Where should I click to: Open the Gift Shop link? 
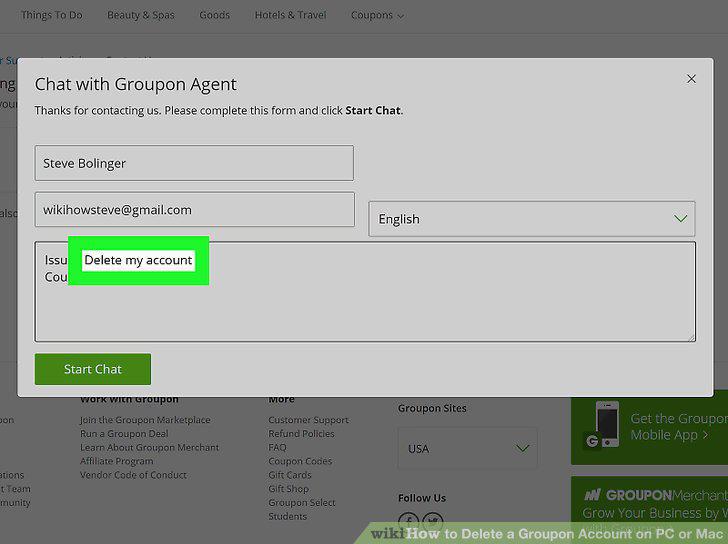288,489
